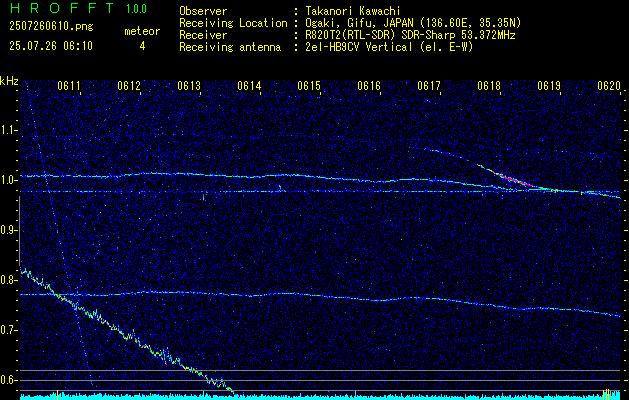This screenshot has width=629, height=400.
Task: Click the 0620 time marker
Action: [x=609, y=86]
